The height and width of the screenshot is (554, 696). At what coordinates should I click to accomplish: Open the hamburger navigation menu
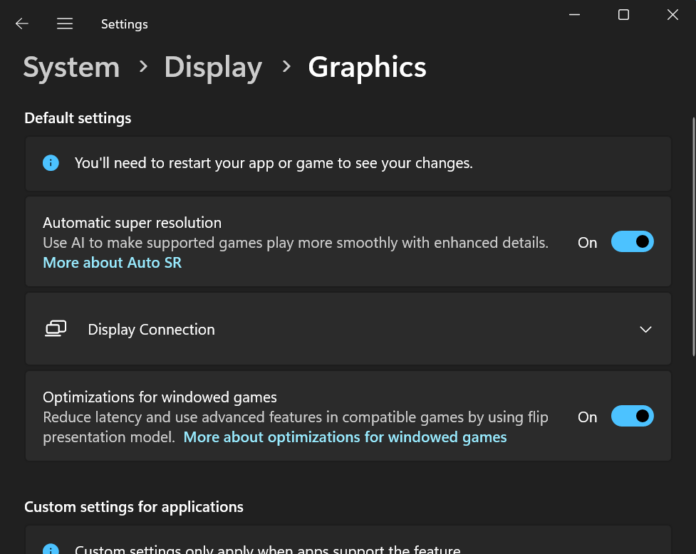(65, 23)
